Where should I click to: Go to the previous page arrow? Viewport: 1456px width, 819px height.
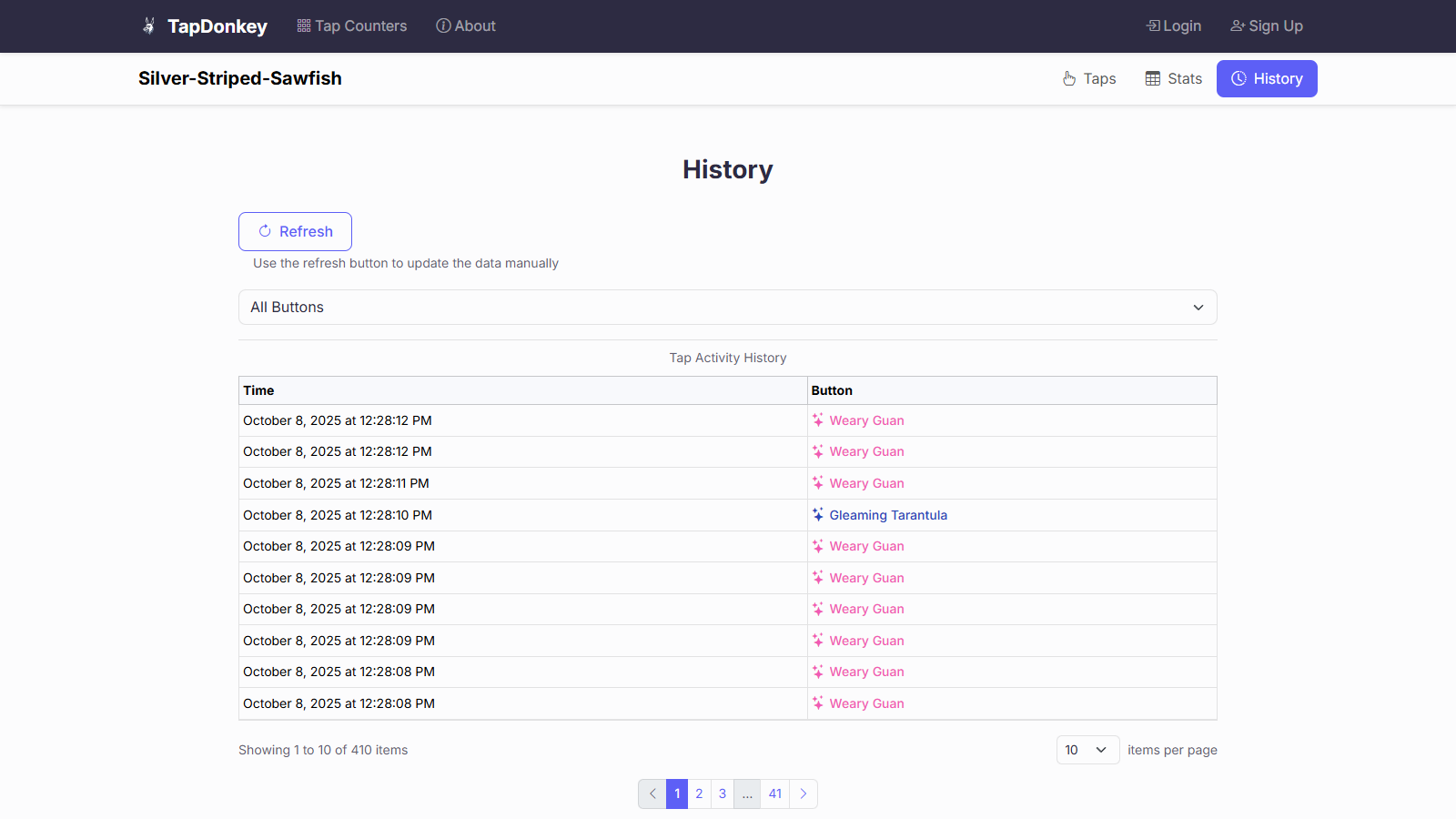point(652,794)
